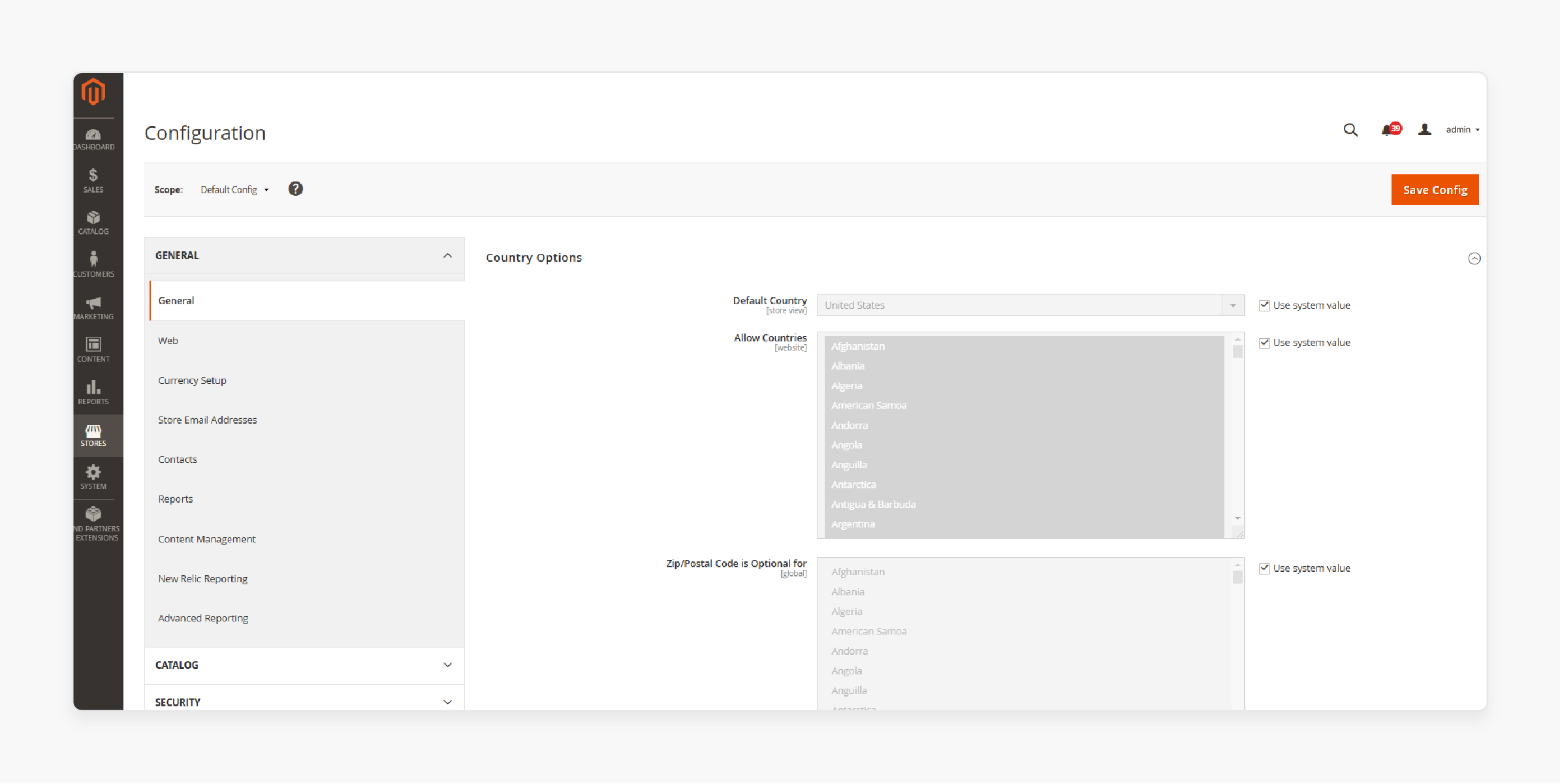Toggle Use system value for Allow Countries
Screen dimensions: 1560x784
click(1262, 342)
